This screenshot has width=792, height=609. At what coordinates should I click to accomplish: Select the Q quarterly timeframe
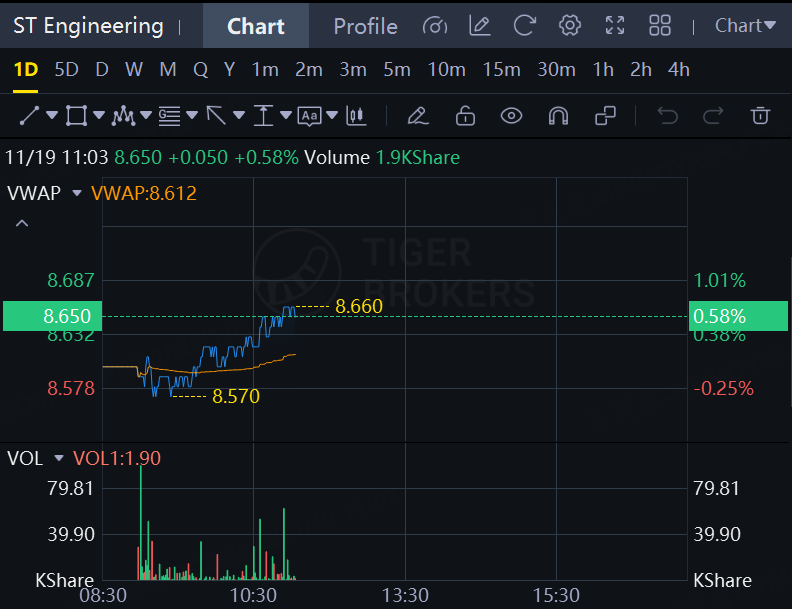[x=201, y=70]
